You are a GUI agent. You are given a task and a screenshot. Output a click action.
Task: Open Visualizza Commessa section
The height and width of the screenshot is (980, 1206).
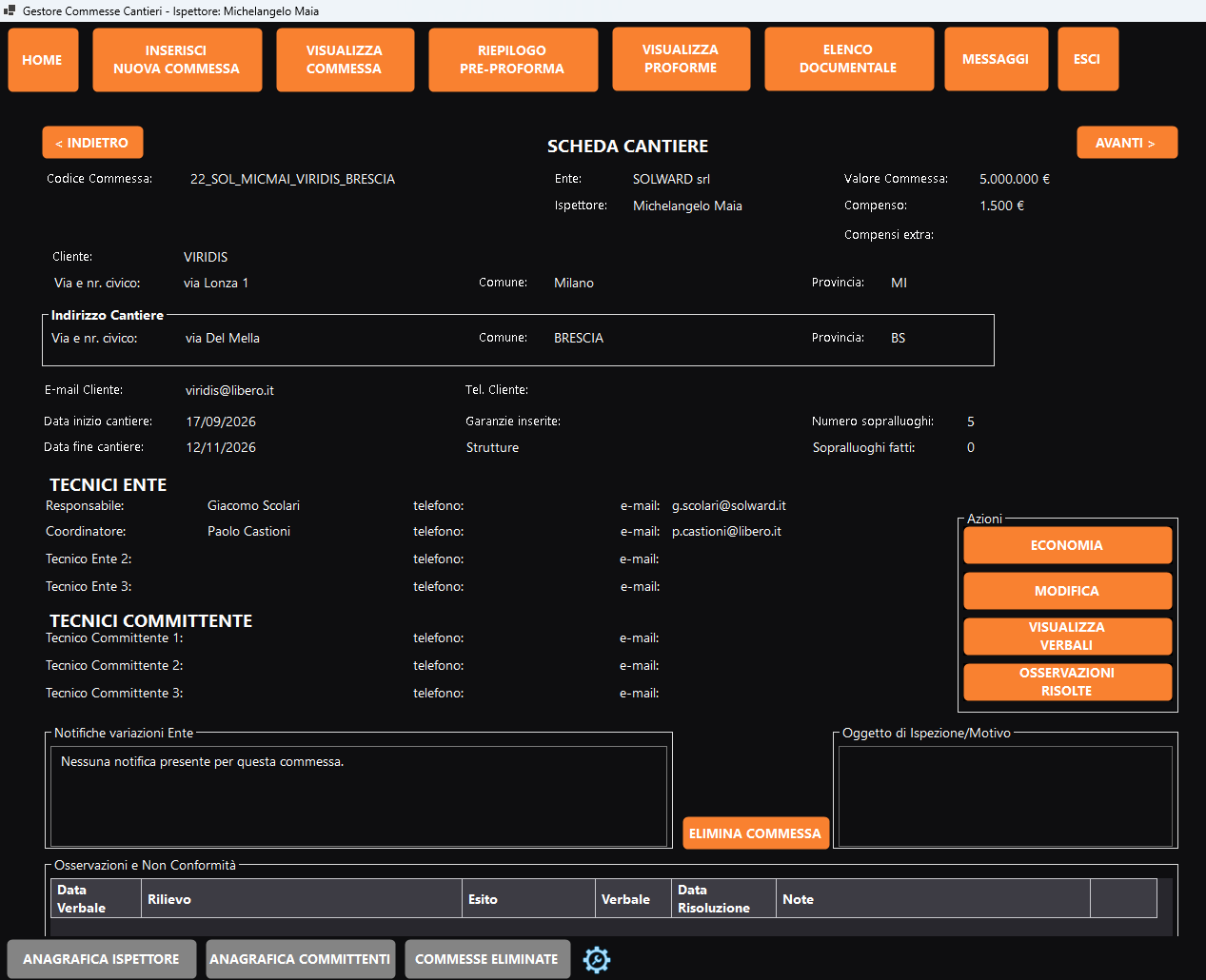coord(346,60)
